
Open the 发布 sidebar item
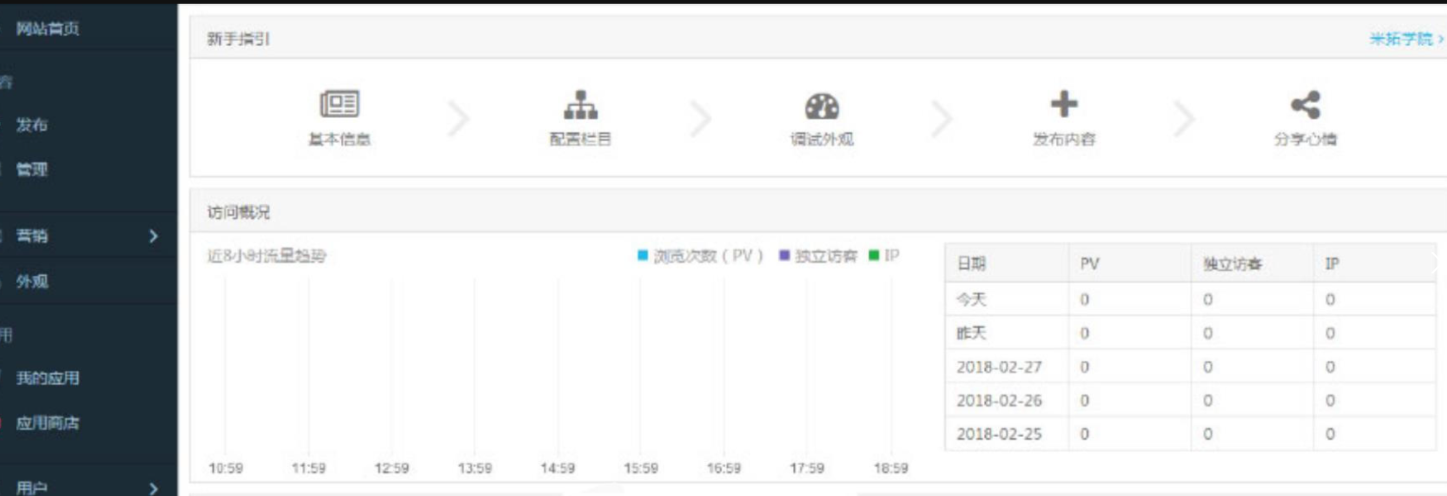point(32,126)
